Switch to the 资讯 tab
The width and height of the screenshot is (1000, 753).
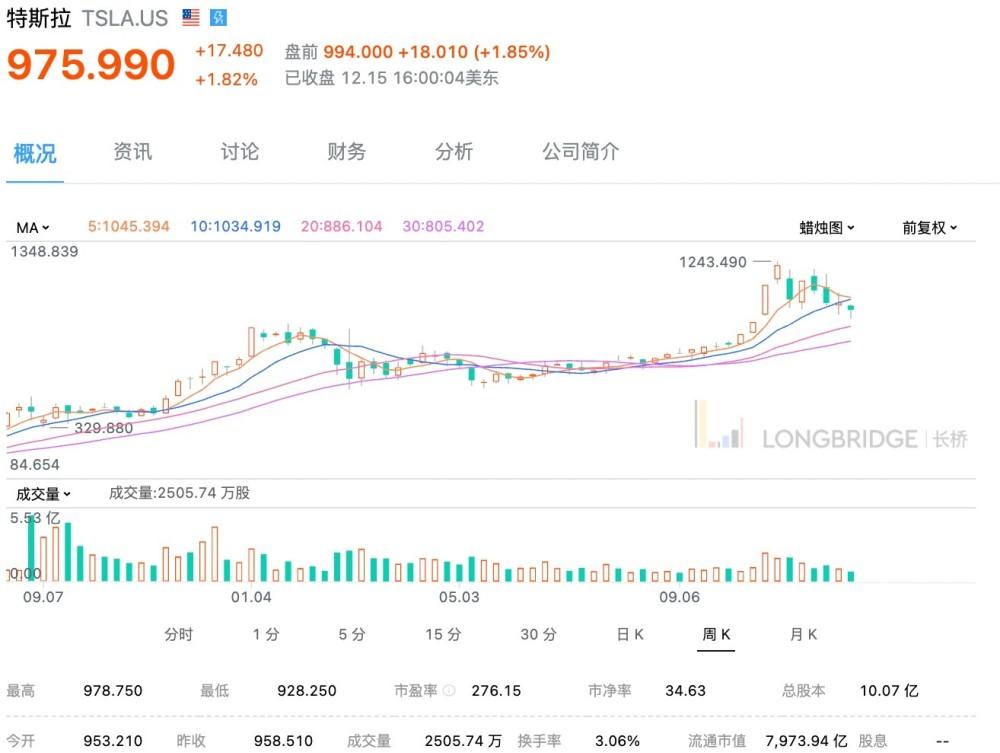133,152
